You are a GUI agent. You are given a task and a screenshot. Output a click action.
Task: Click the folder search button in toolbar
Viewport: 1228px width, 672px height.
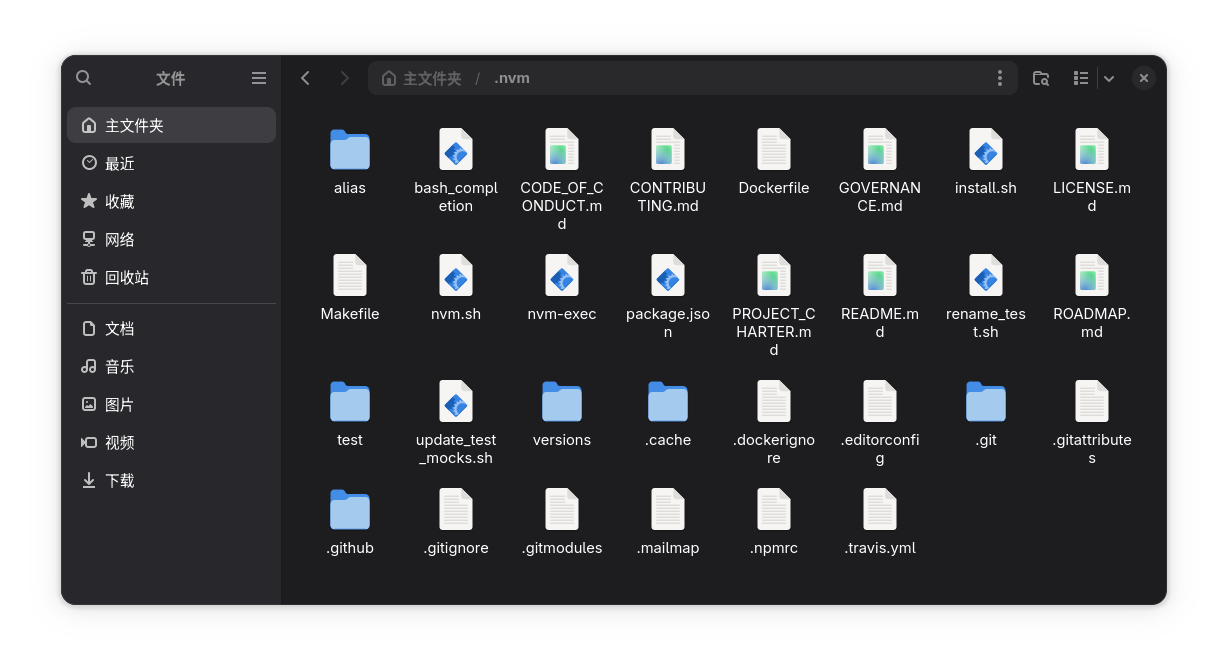[x=1041, y=78]
